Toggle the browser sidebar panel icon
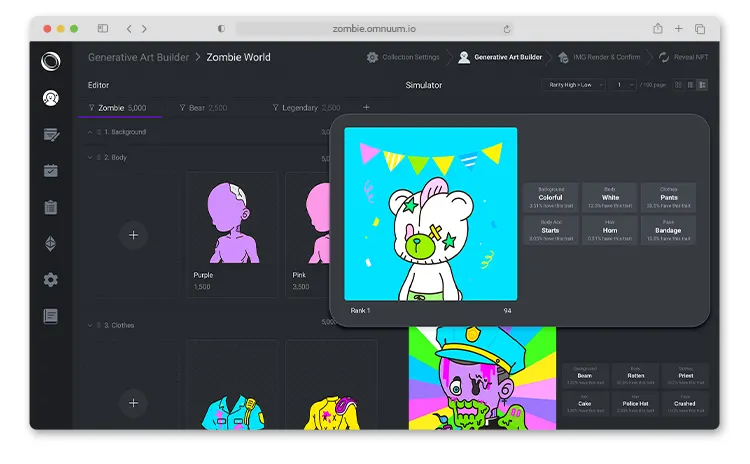 coord(102,29)
